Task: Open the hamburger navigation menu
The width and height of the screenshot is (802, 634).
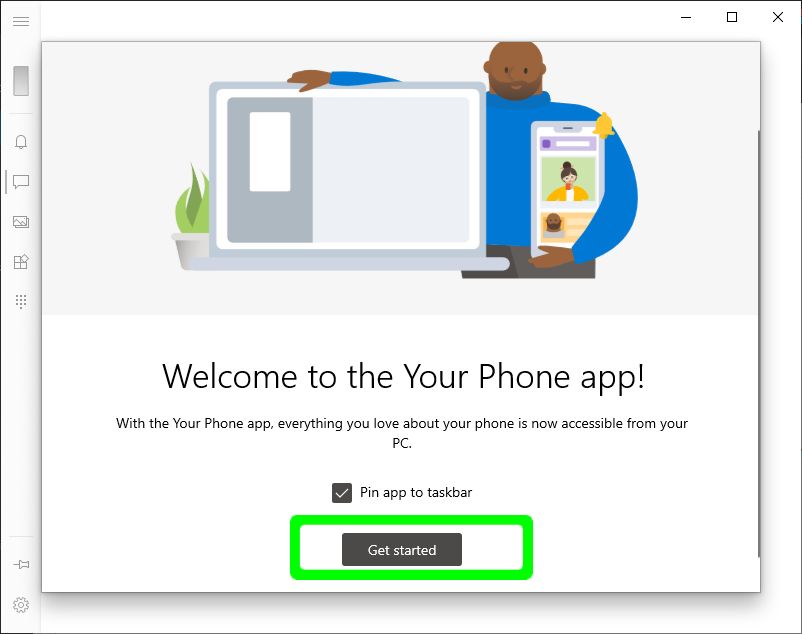Action: (21, 21)
